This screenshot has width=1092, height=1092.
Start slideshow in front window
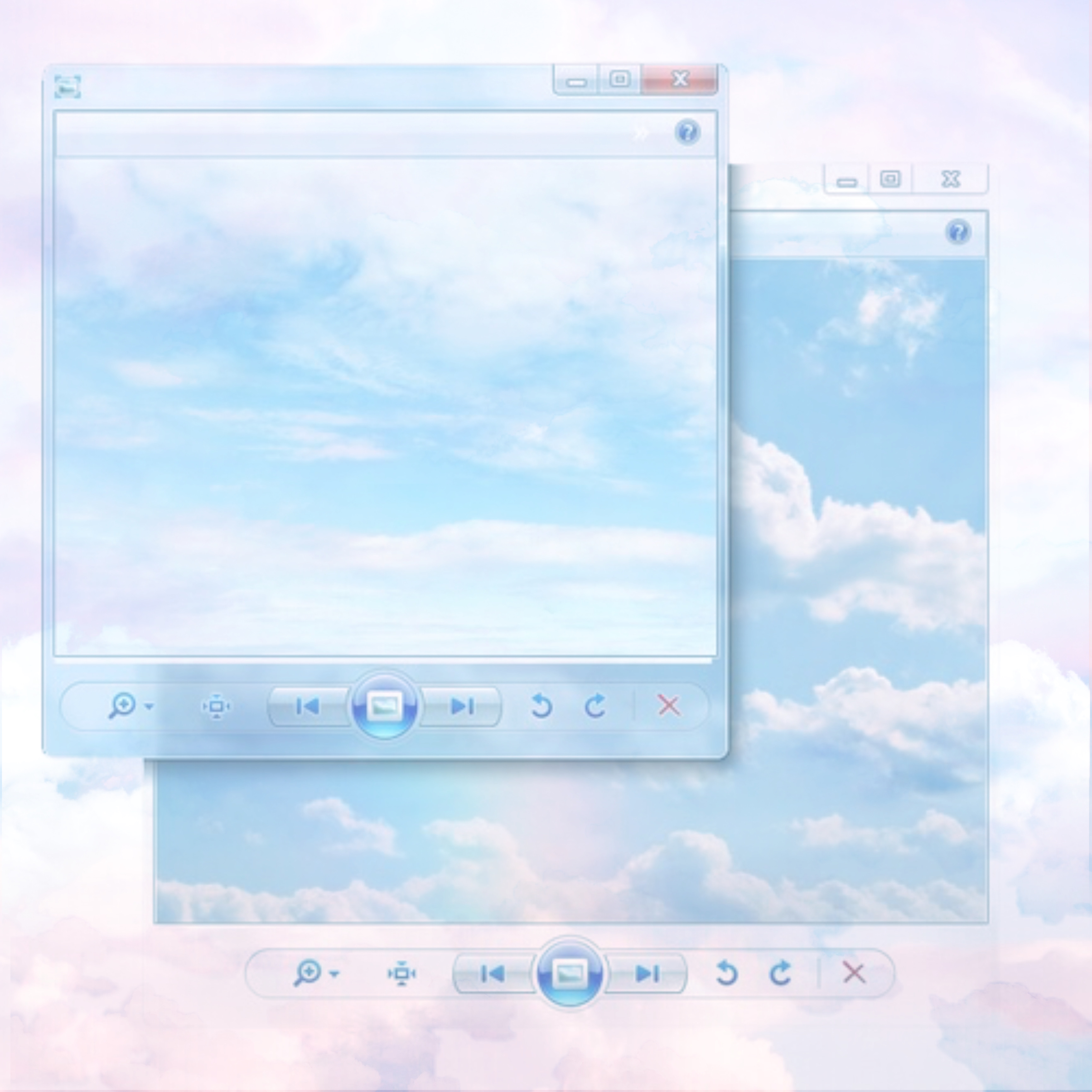[x=384, y=706]
